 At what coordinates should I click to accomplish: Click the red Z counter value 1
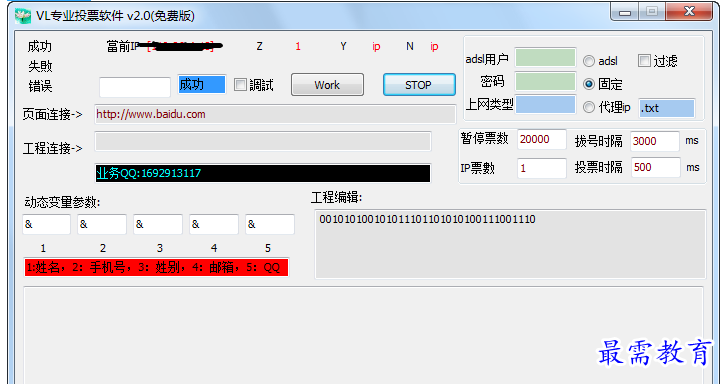point(298,46)
